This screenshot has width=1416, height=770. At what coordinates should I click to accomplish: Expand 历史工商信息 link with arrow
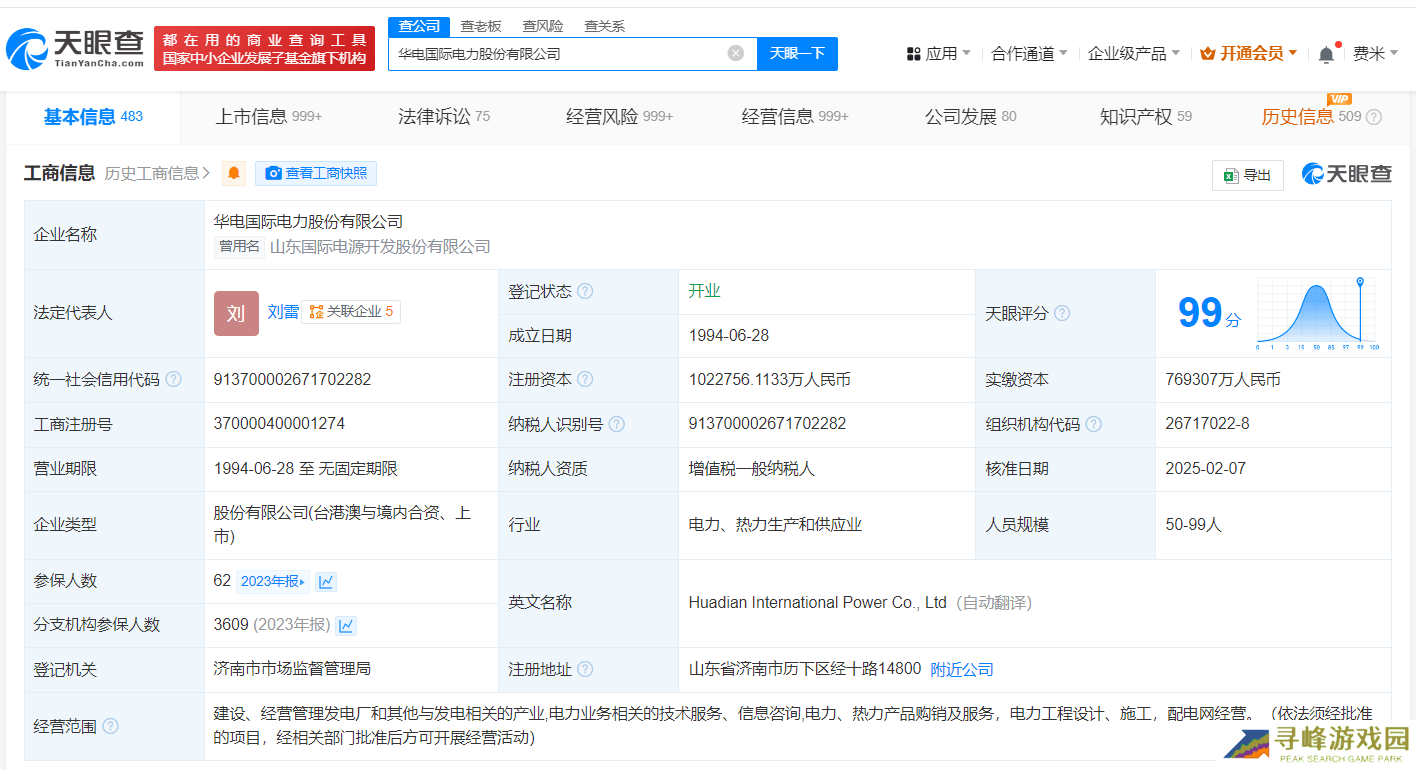coord(157,173)
